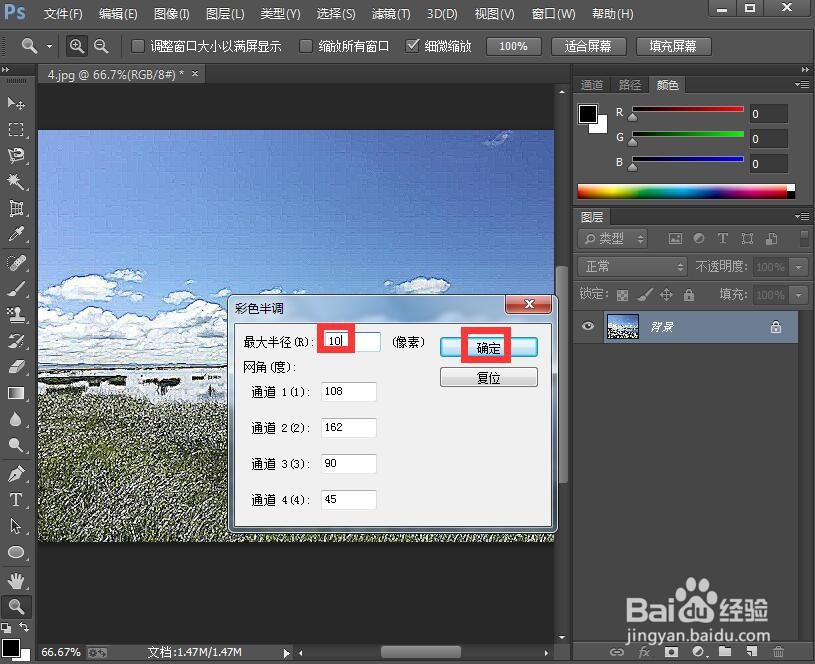The width and height of the screenshot is (815, 664).
Task: Open the 类型 filter dropdown in Layers panel
Action: click(x=612, y=238)
